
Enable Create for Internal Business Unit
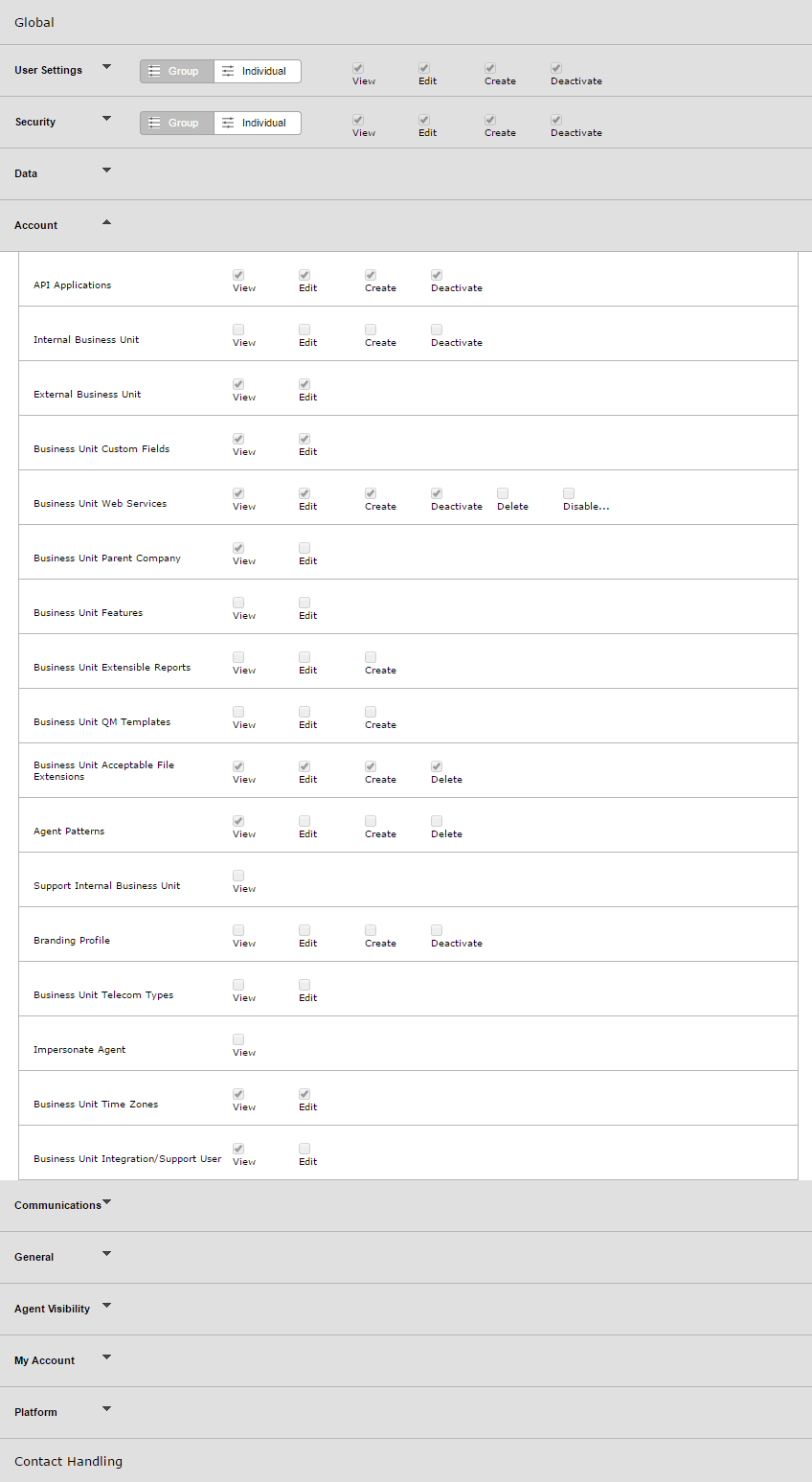point(371,330)
